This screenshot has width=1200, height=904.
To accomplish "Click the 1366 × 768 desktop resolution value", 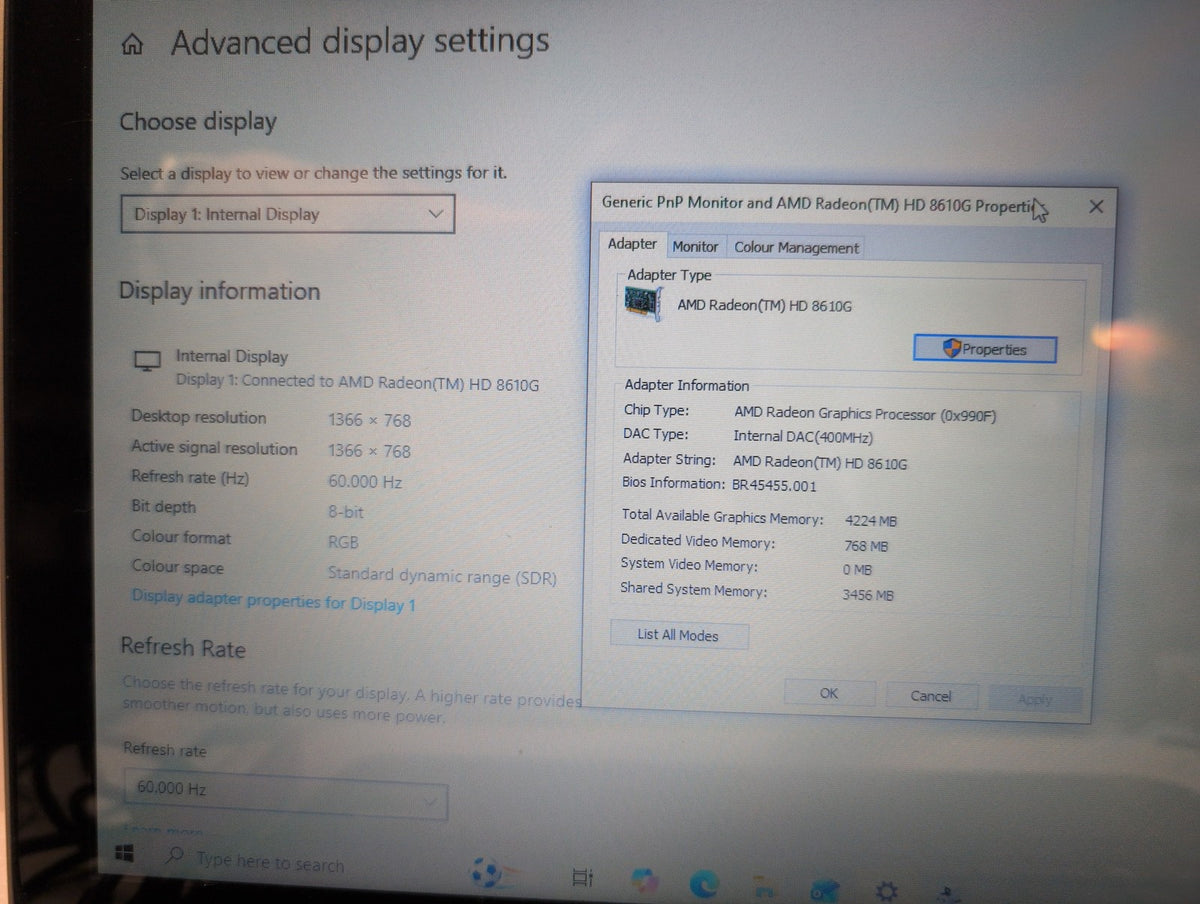I will point(369,420).
